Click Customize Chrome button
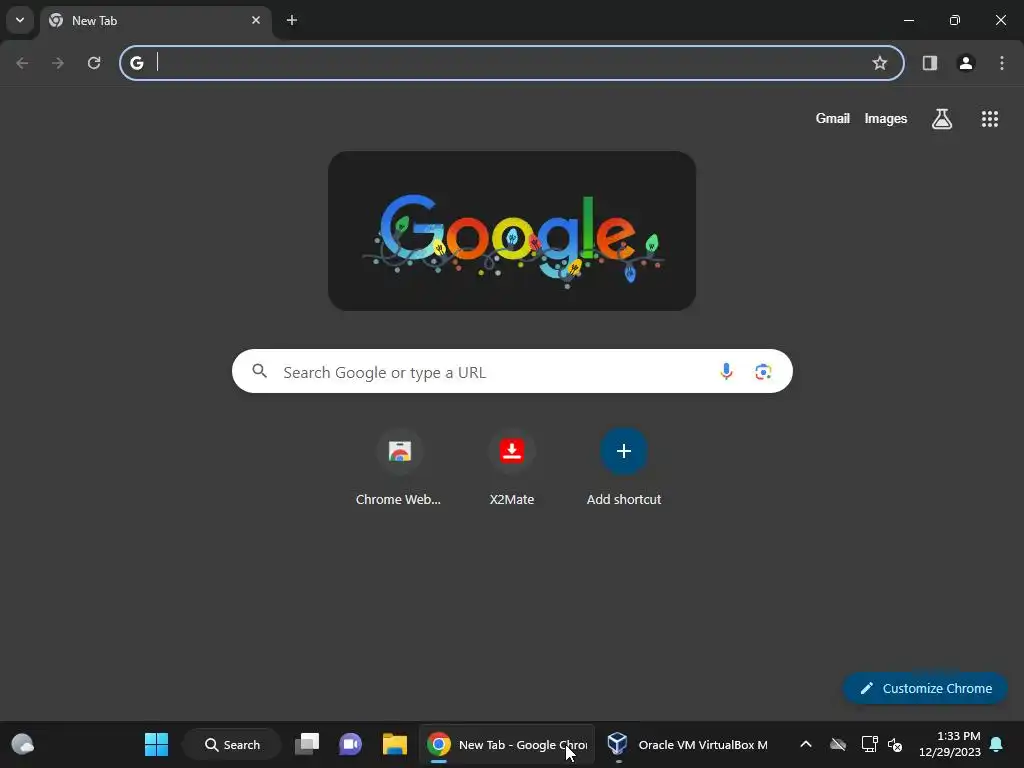Viewport: 1024px width, 768px height. click(925, 688)
